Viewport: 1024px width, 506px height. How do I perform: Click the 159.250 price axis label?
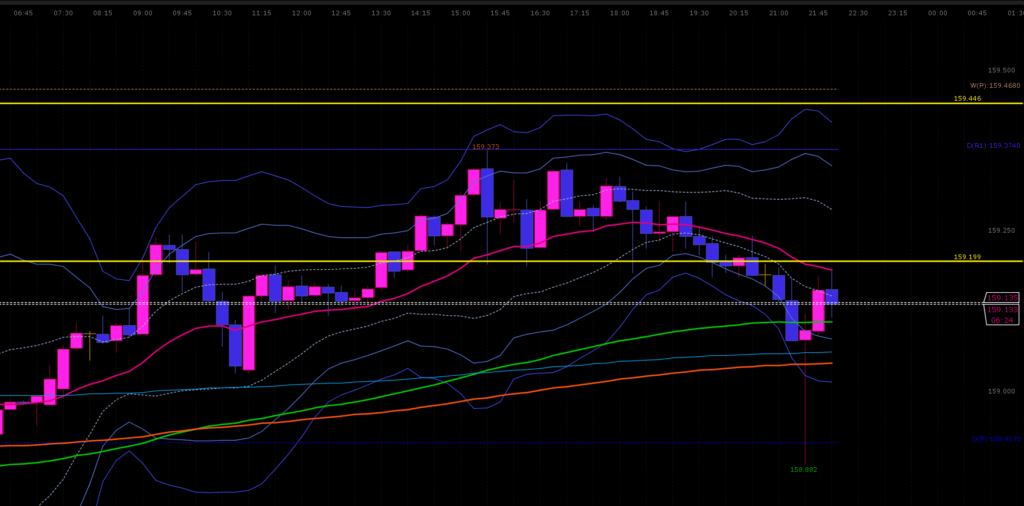(1001, 231)
